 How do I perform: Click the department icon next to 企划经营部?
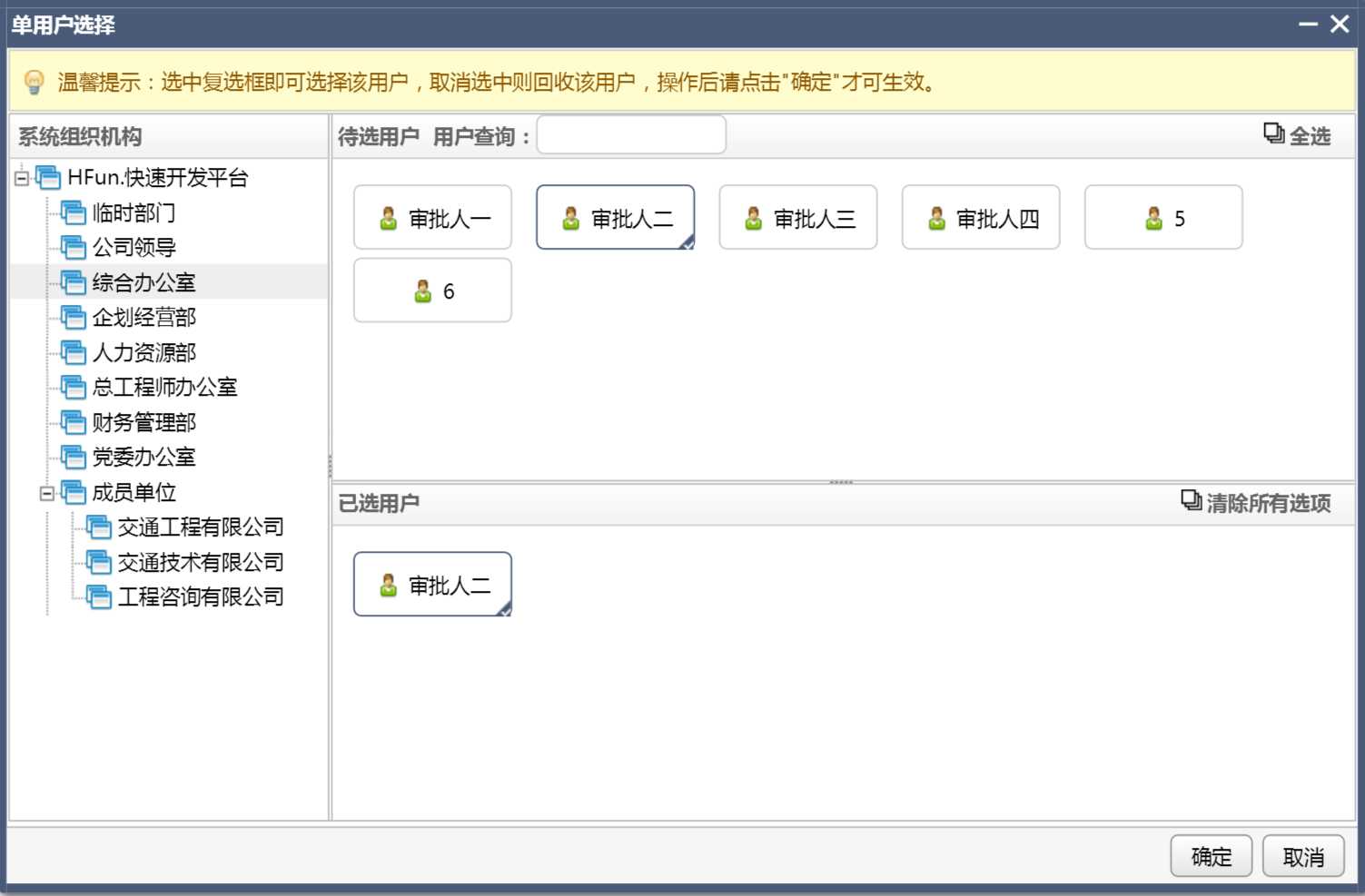coord(73,317)
